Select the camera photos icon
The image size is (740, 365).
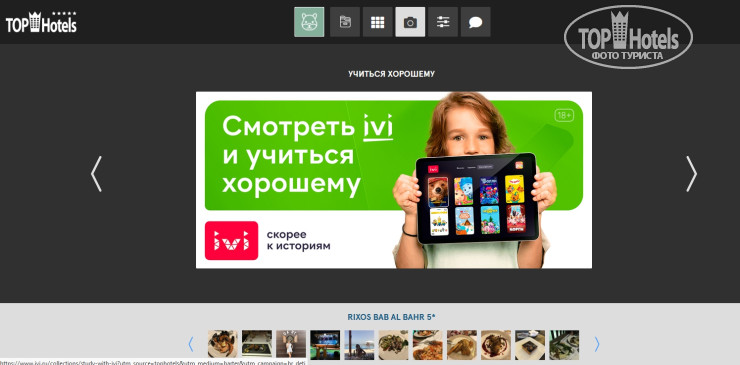click(x=410, y=22)
